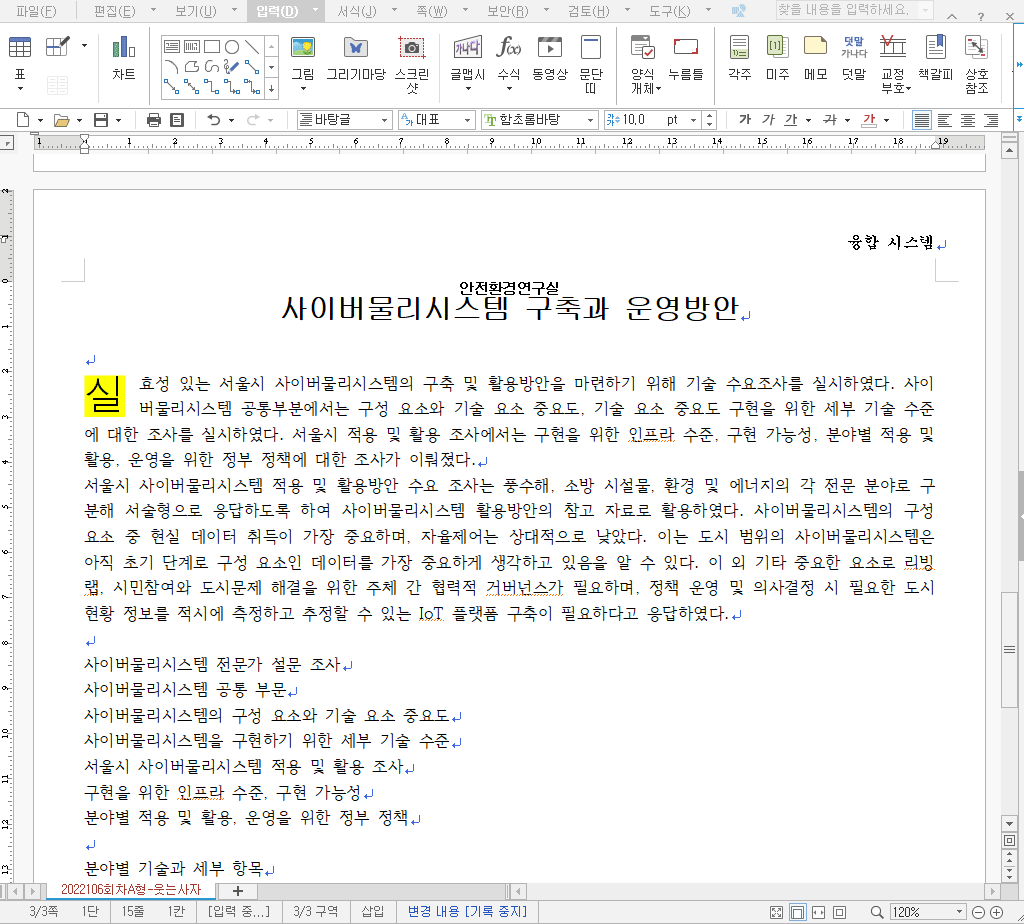Select the horizontal text box tool
Screen dimensions: 1024x924
[172, 46]
